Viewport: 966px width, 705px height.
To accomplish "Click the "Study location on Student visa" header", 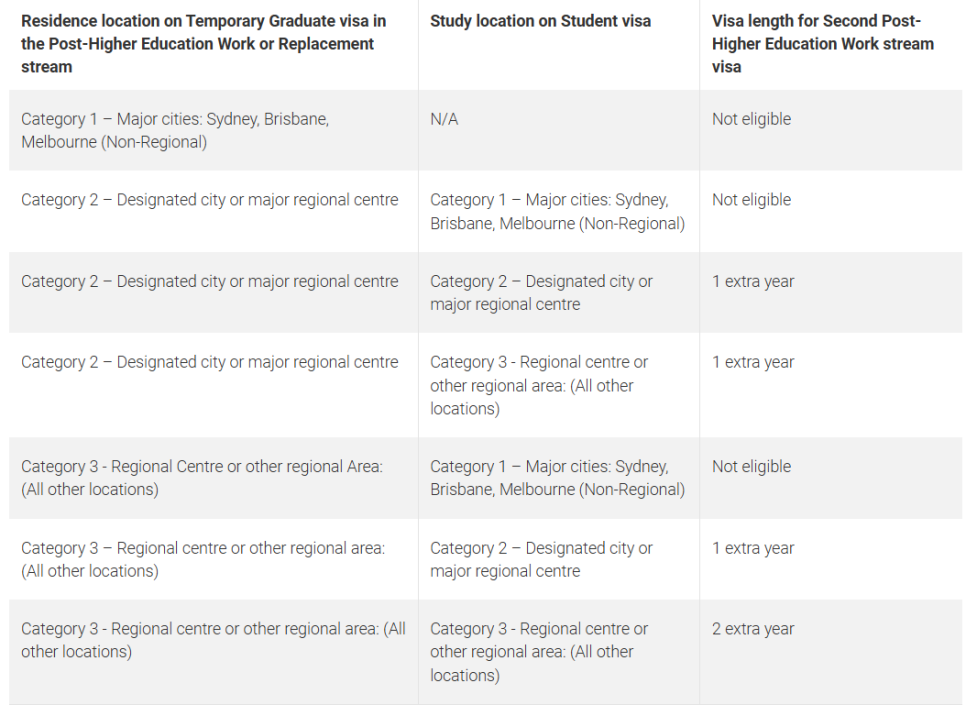I will point(540,21).
